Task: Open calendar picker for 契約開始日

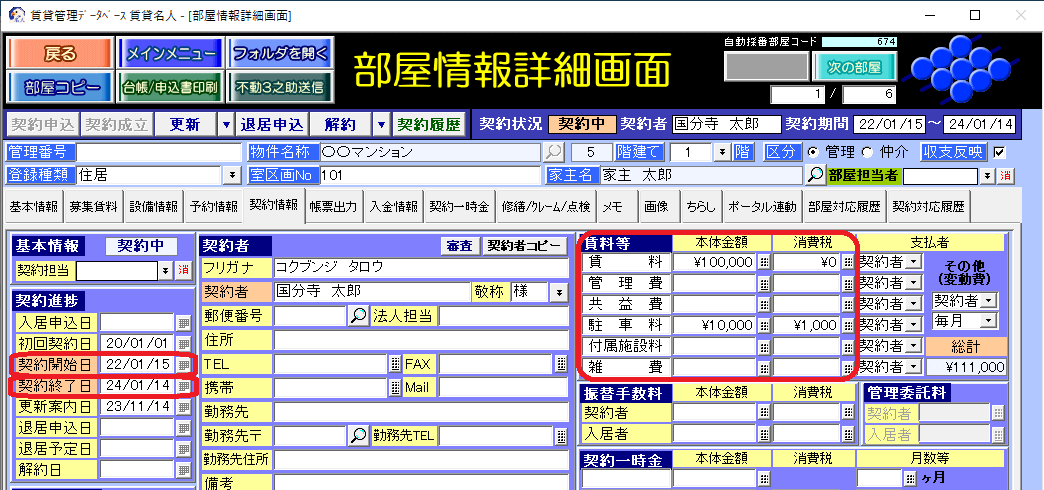Action: coord(183,364)
